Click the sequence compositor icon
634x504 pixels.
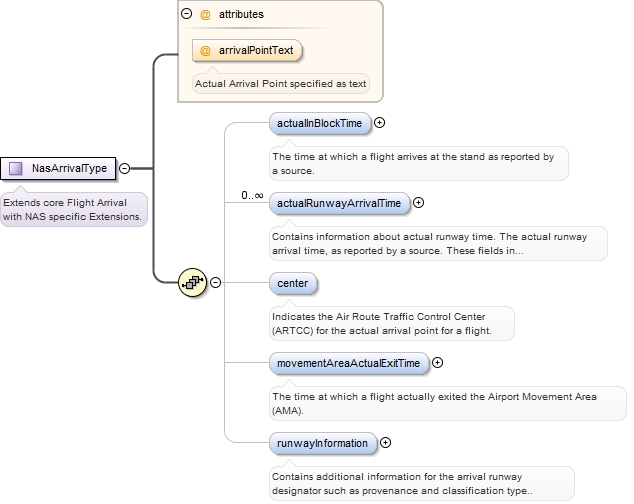(x=192, y=282)
